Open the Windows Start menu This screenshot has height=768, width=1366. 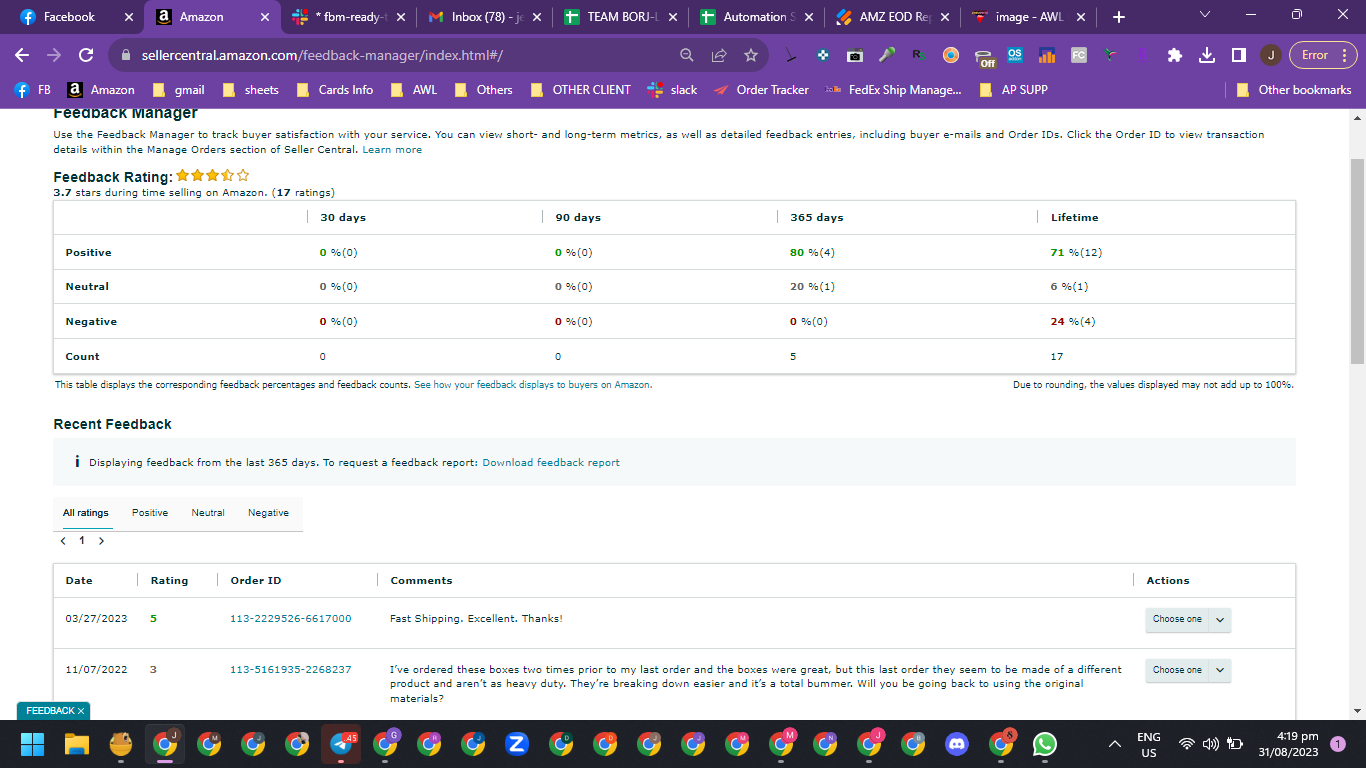point(32,744)
